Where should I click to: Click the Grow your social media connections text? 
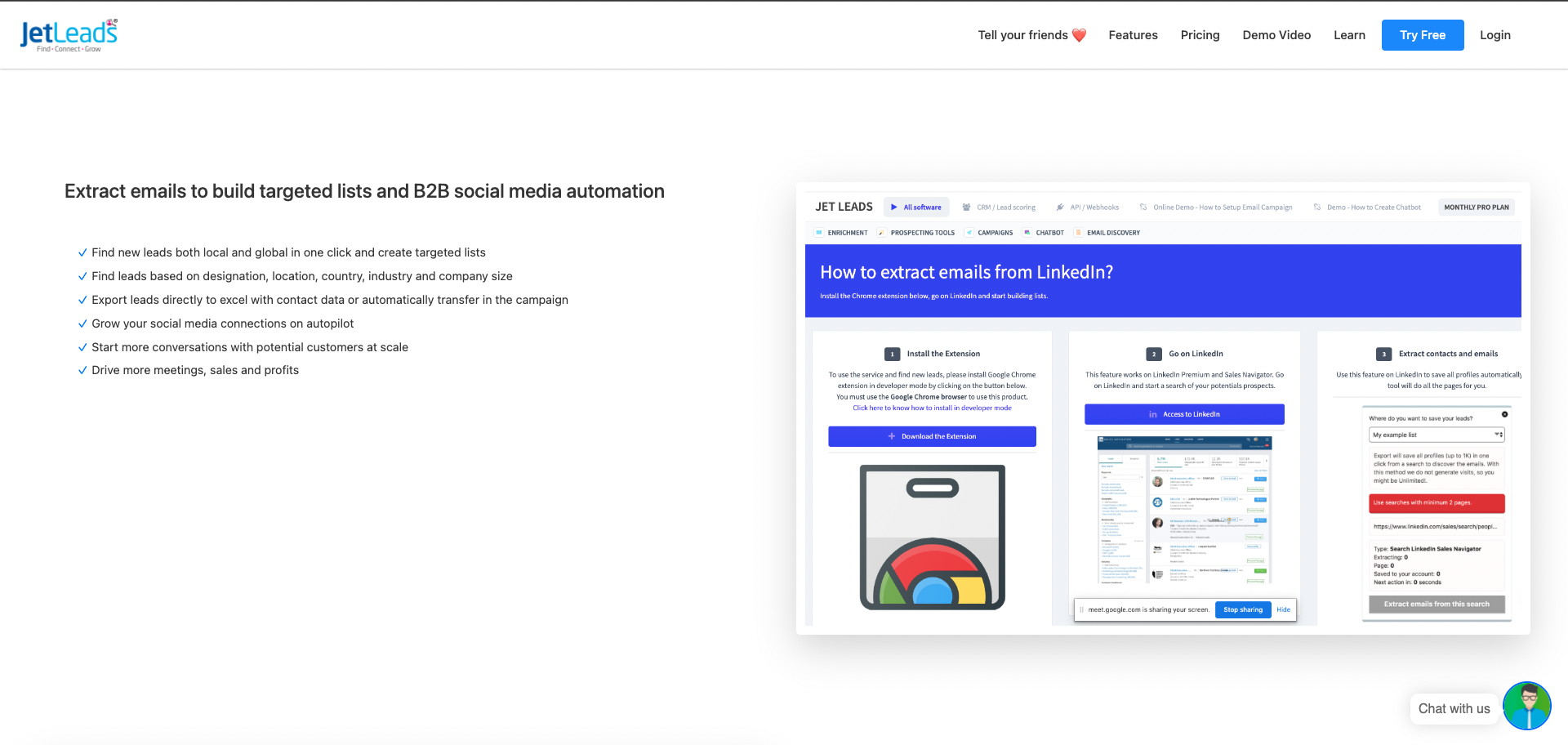click(x=222, y=323)
